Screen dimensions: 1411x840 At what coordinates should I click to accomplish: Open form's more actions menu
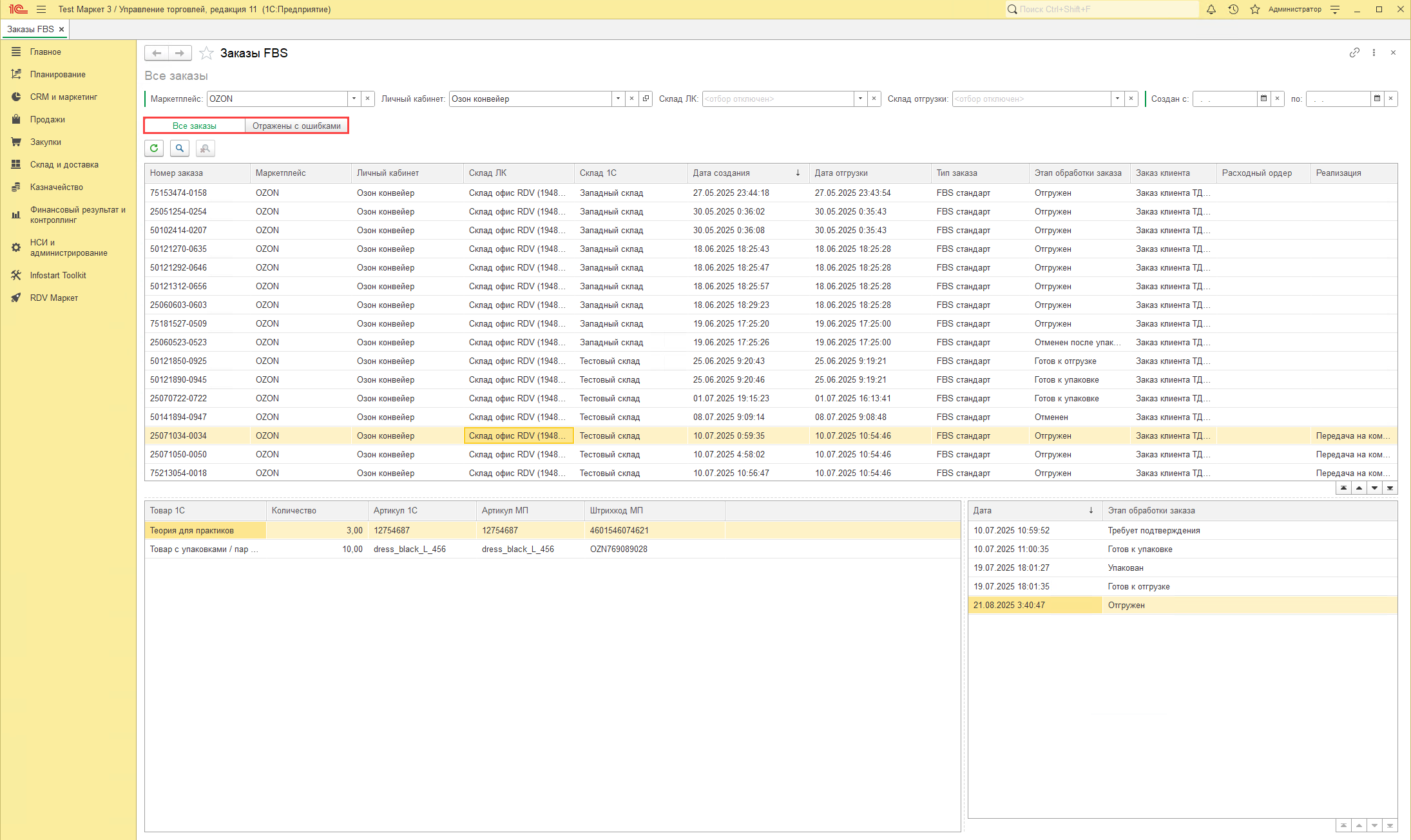[1374, 53]
